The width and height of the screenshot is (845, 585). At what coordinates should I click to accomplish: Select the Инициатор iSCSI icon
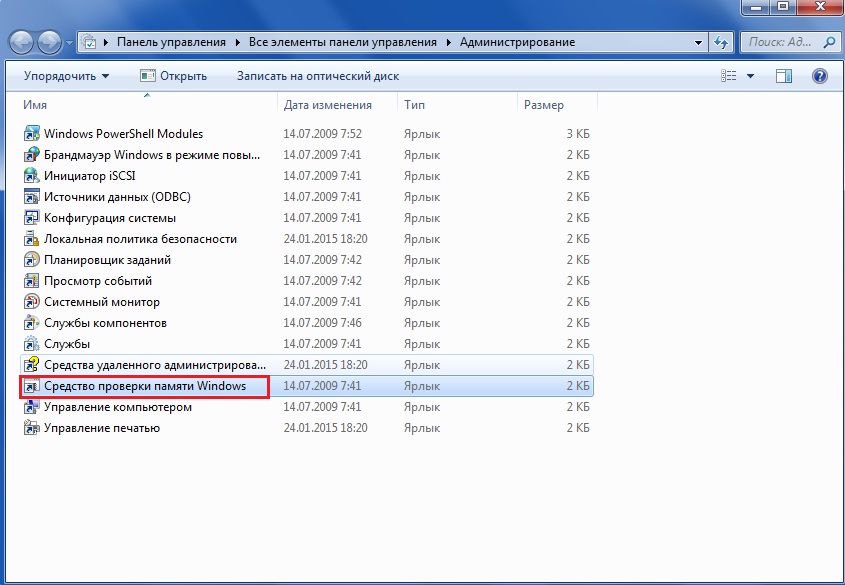coord(31,176)
